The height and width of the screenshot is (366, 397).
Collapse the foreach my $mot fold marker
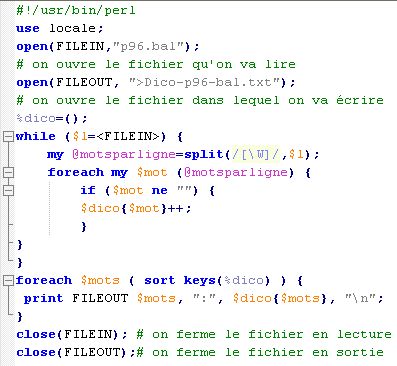[8, 173]
